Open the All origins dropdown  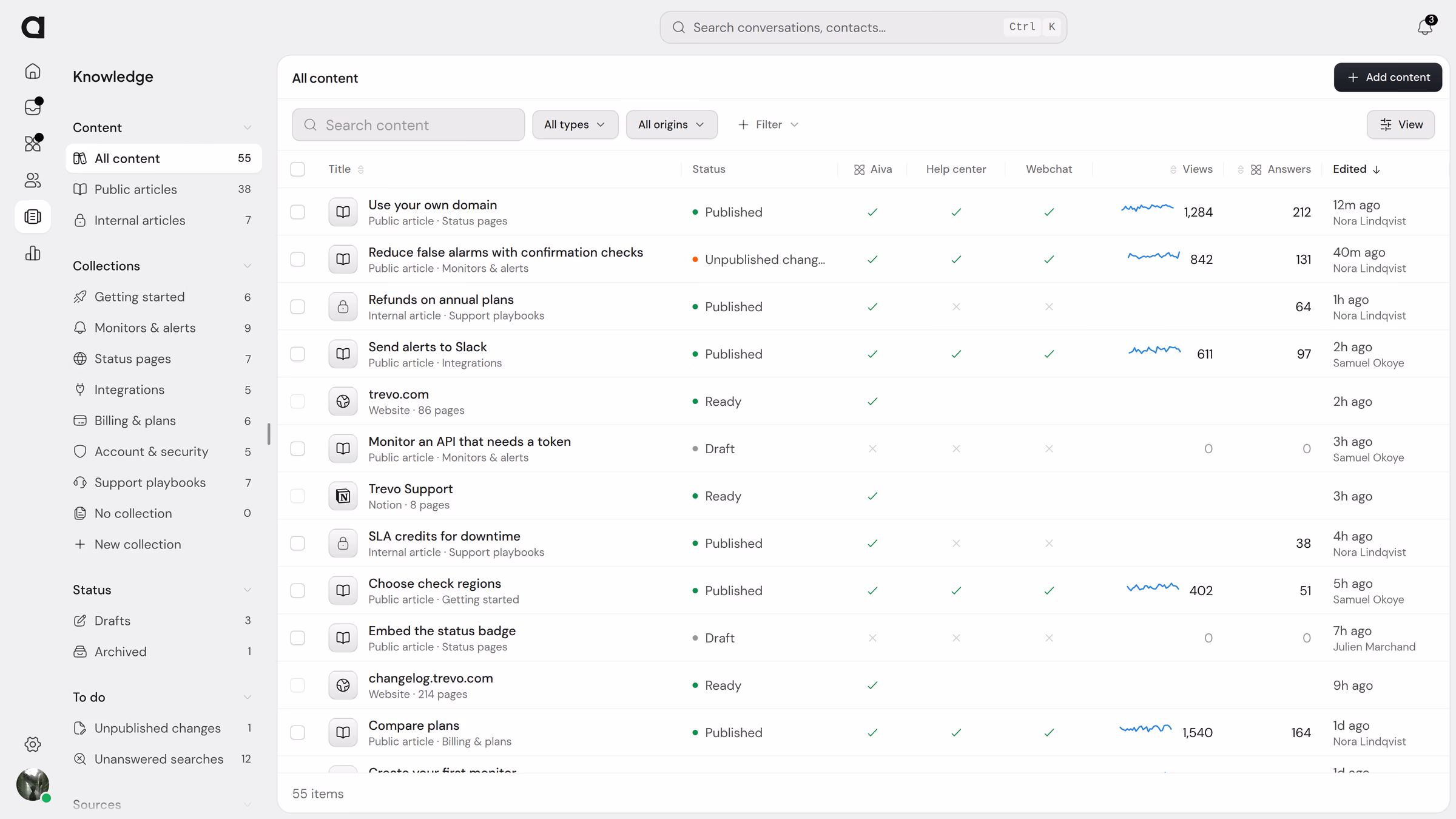672,124
